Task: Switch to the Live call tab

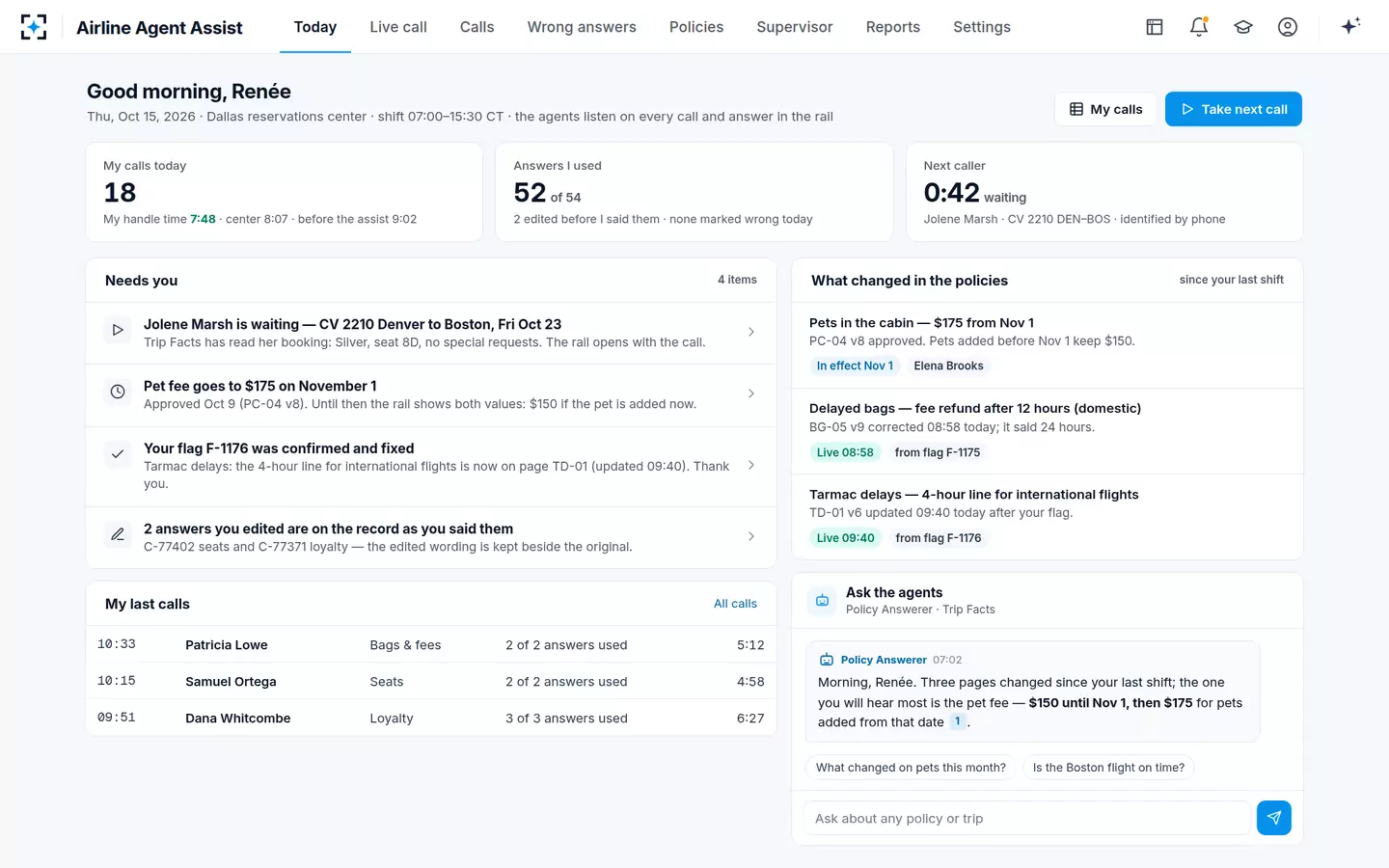Action: (398, 27)
